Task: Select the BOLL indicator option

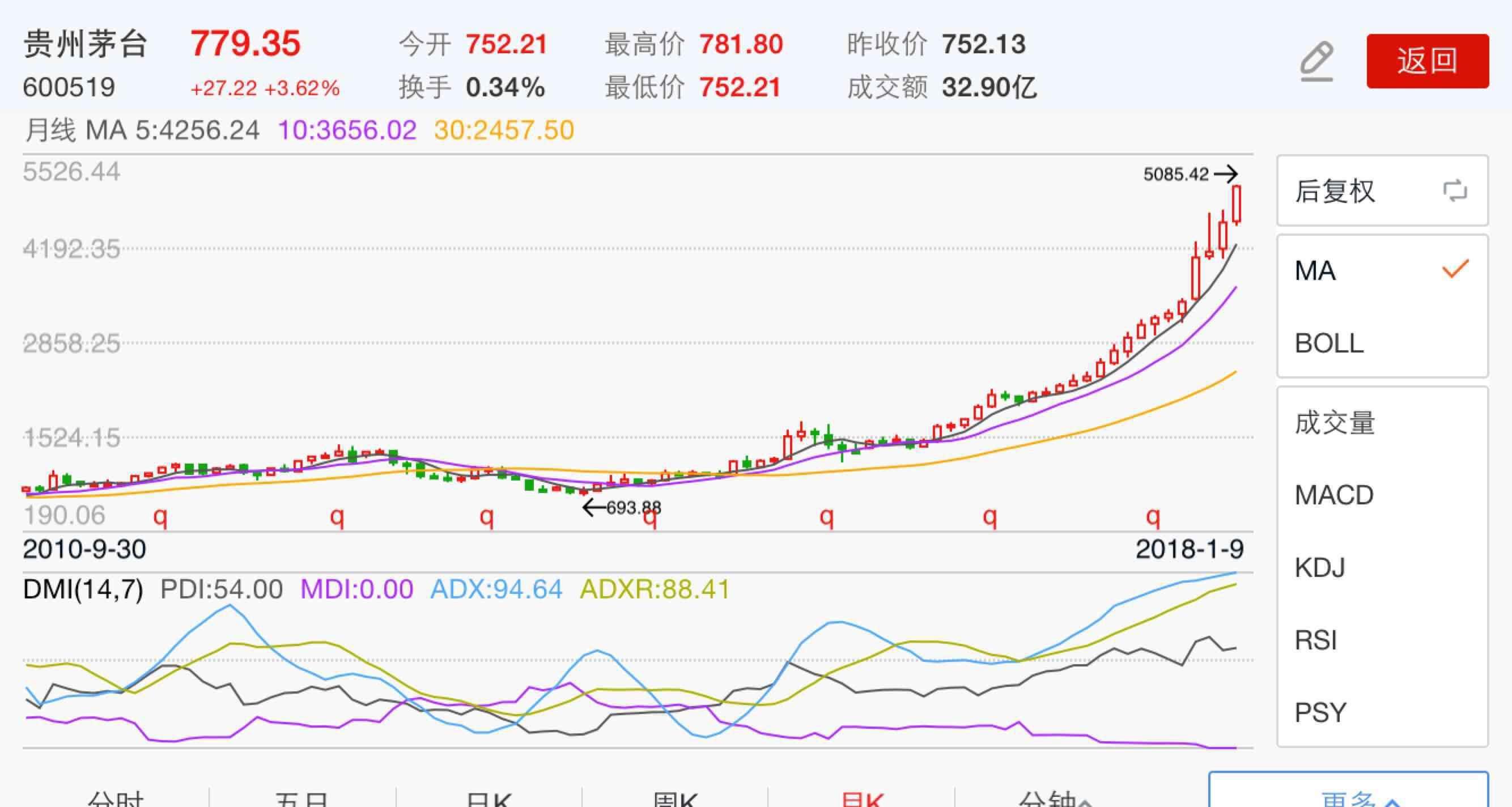Action: coord(1382,343)
